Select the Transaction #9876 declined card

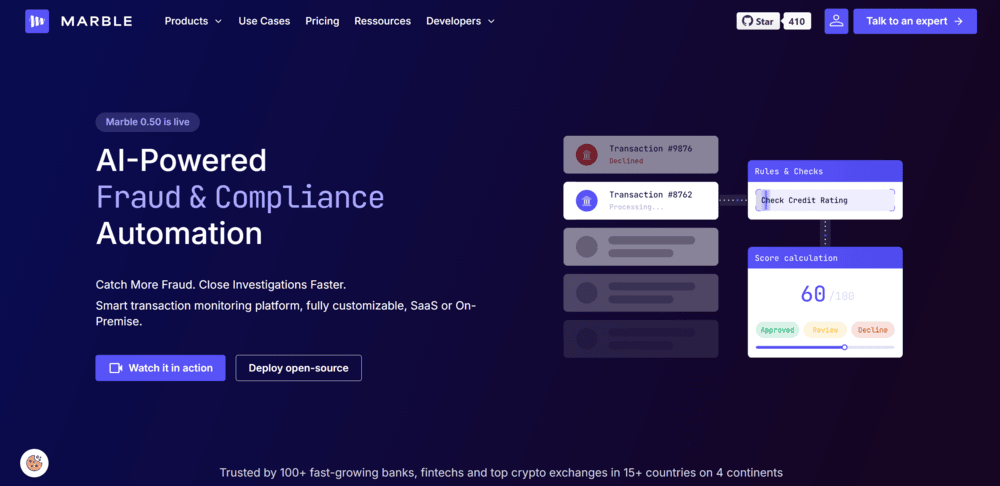click(640, 154)
